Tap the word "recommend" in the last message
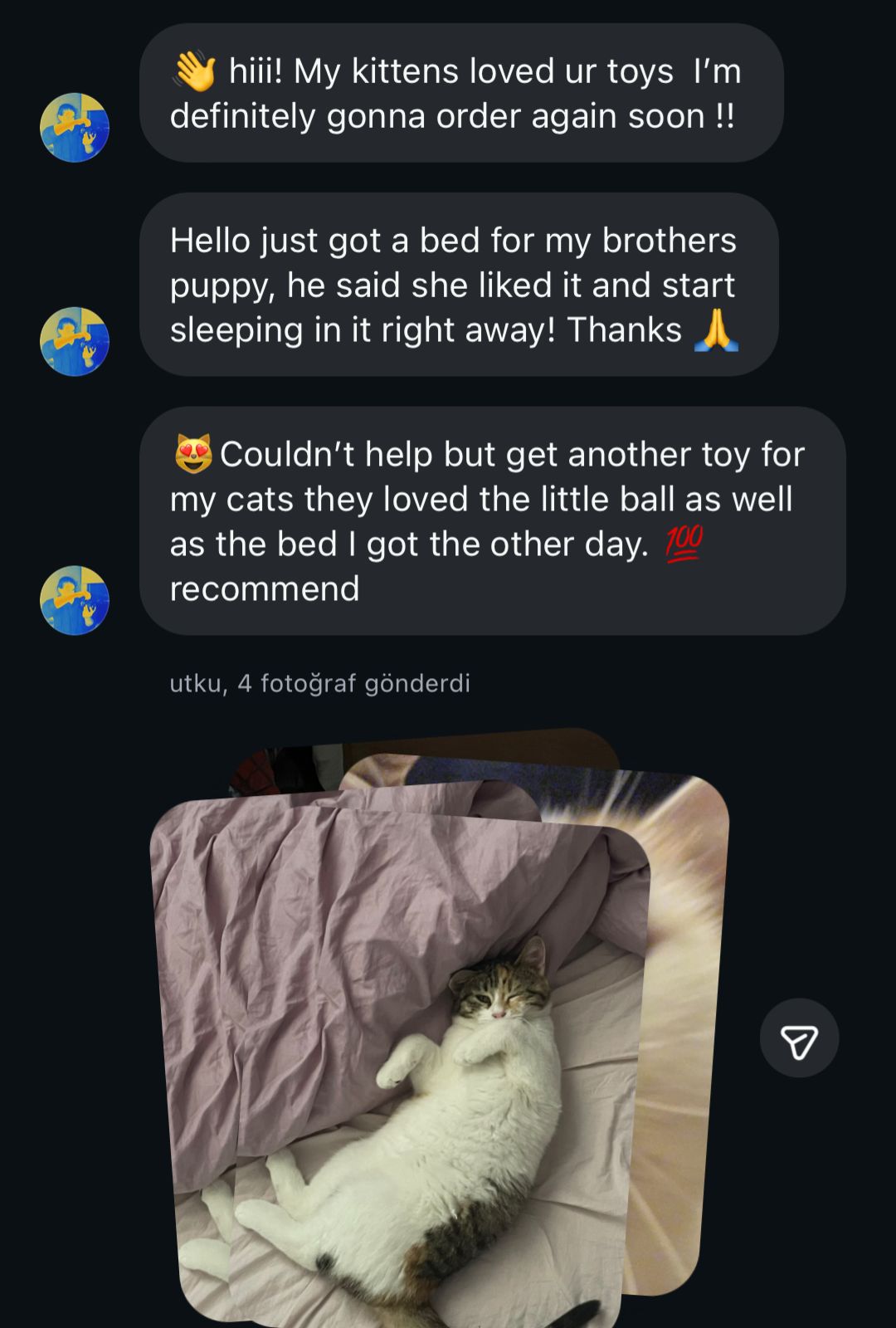The height and width of the screenshot is (1328, 896). pos(265,588)
